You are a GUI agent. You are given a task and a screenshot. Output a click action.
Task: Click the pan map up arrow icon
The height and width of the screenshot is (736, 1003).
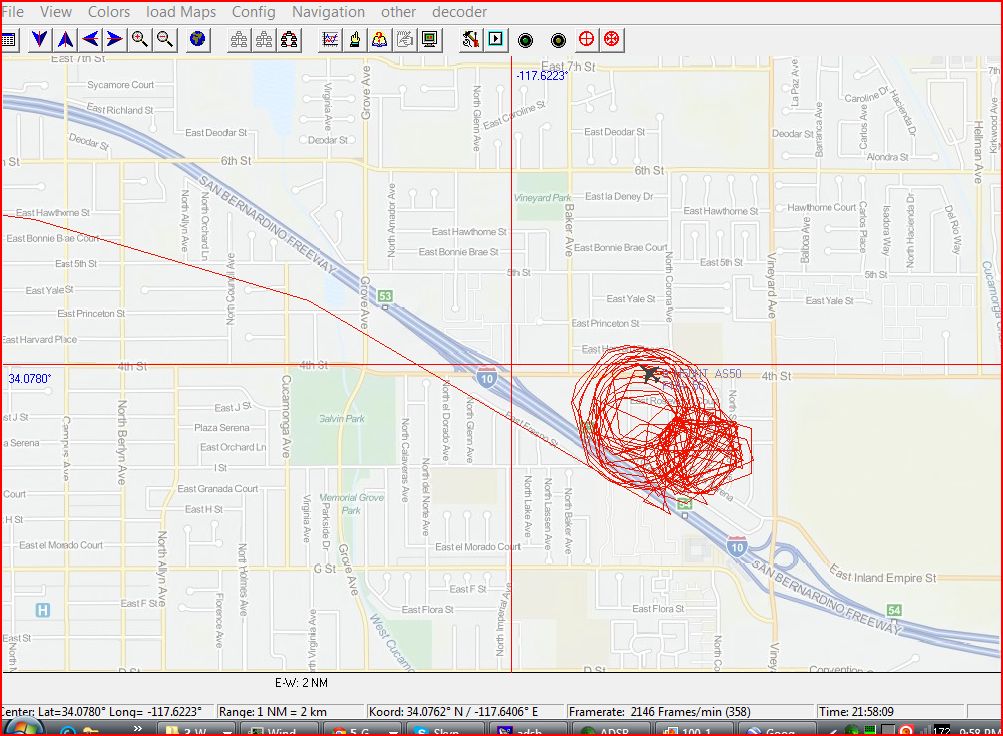tap(65, 39)
